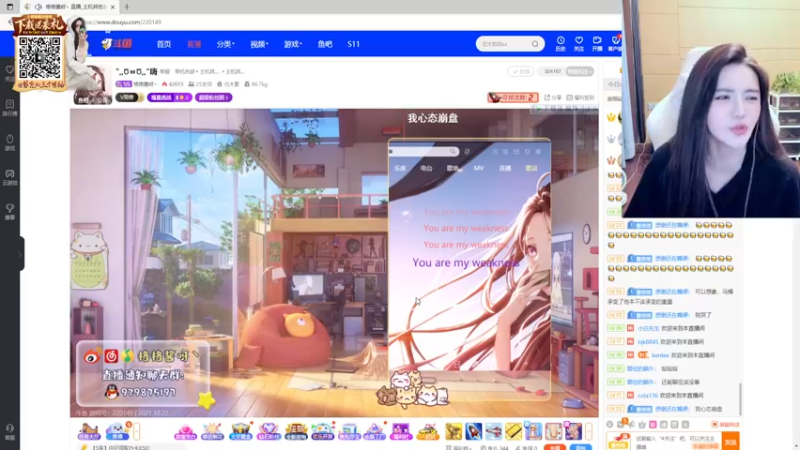Open a new browser tab with plus
The width and height of the screenshot is (800, 450).
[127, 7]
